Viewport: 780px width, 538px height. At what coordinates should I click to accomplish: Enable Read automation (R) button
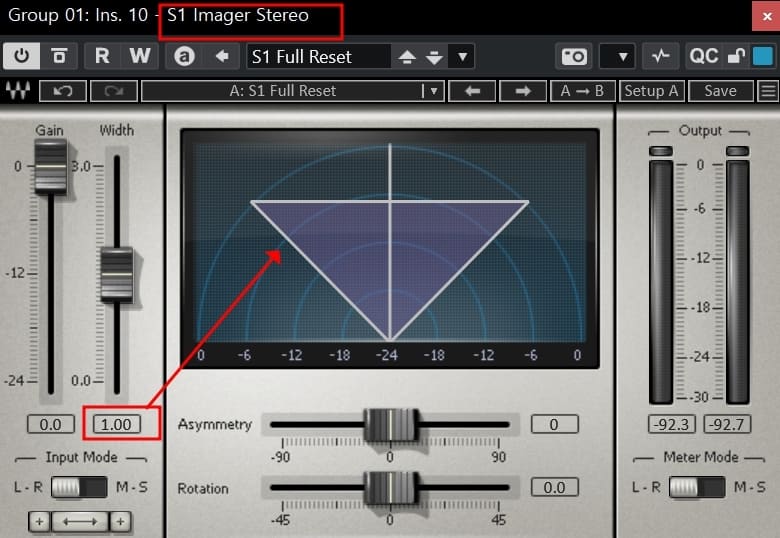tap(102, 56)
